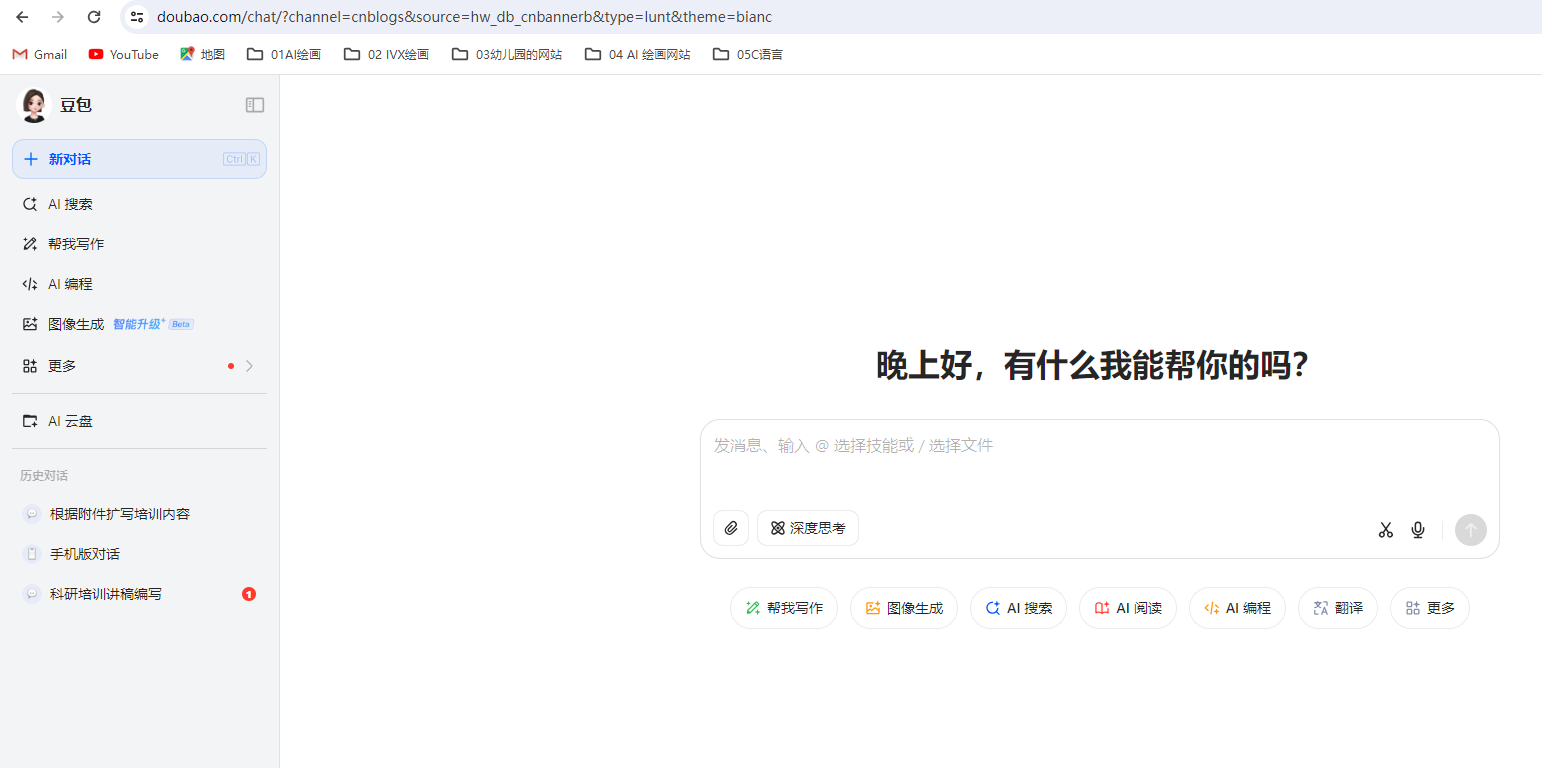Open the 02 IVX绘画 bookmark folder
This screenshot has width=1542, height=768.
(386, 54)
